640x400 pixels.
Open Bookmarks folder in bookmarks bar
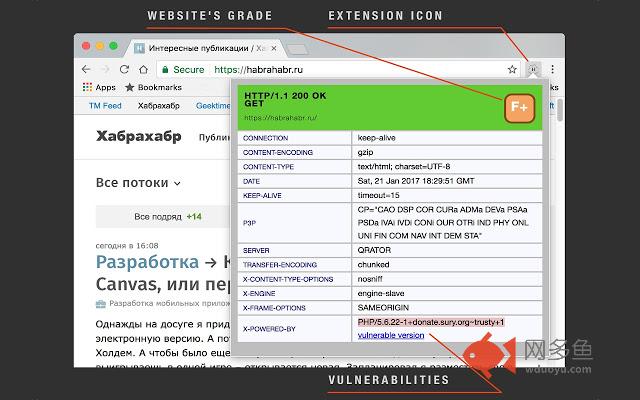(153, 87)
